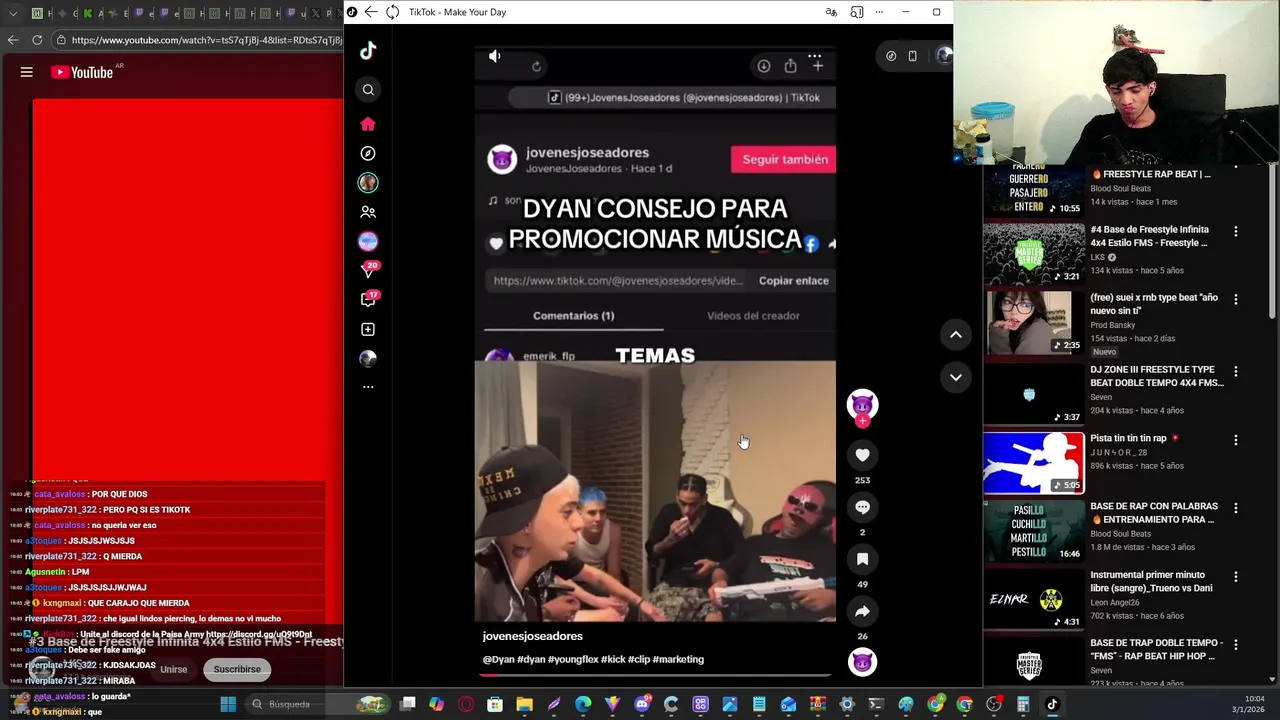Click the YouTube logo
Viewport: 1280px width, 720px height.
[x=82, y=72]
